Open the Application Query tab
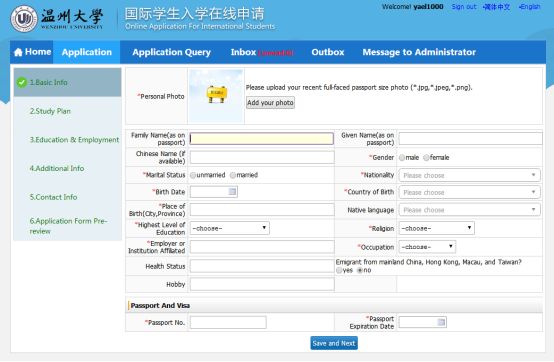Screen dimensions: 554x362 pyautogui.click(x=171, y=52)
